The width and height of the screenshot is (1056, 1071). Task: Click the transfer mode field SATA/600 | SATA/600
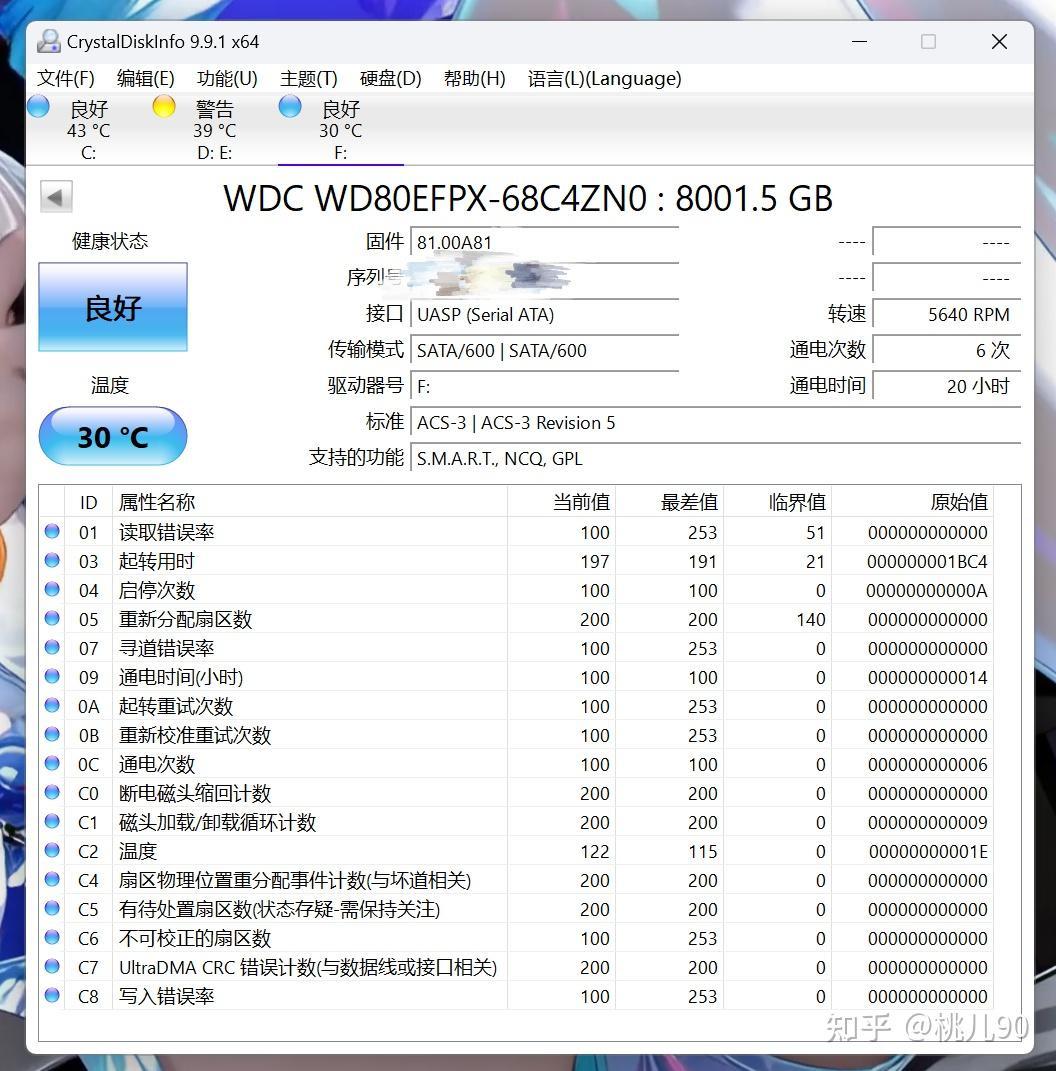click(544, 350)
